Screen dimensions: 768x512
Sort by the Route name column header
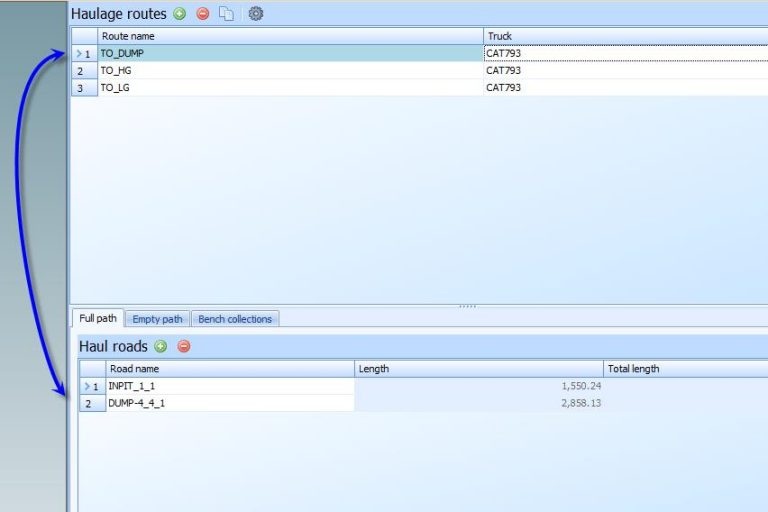(290, 36)
